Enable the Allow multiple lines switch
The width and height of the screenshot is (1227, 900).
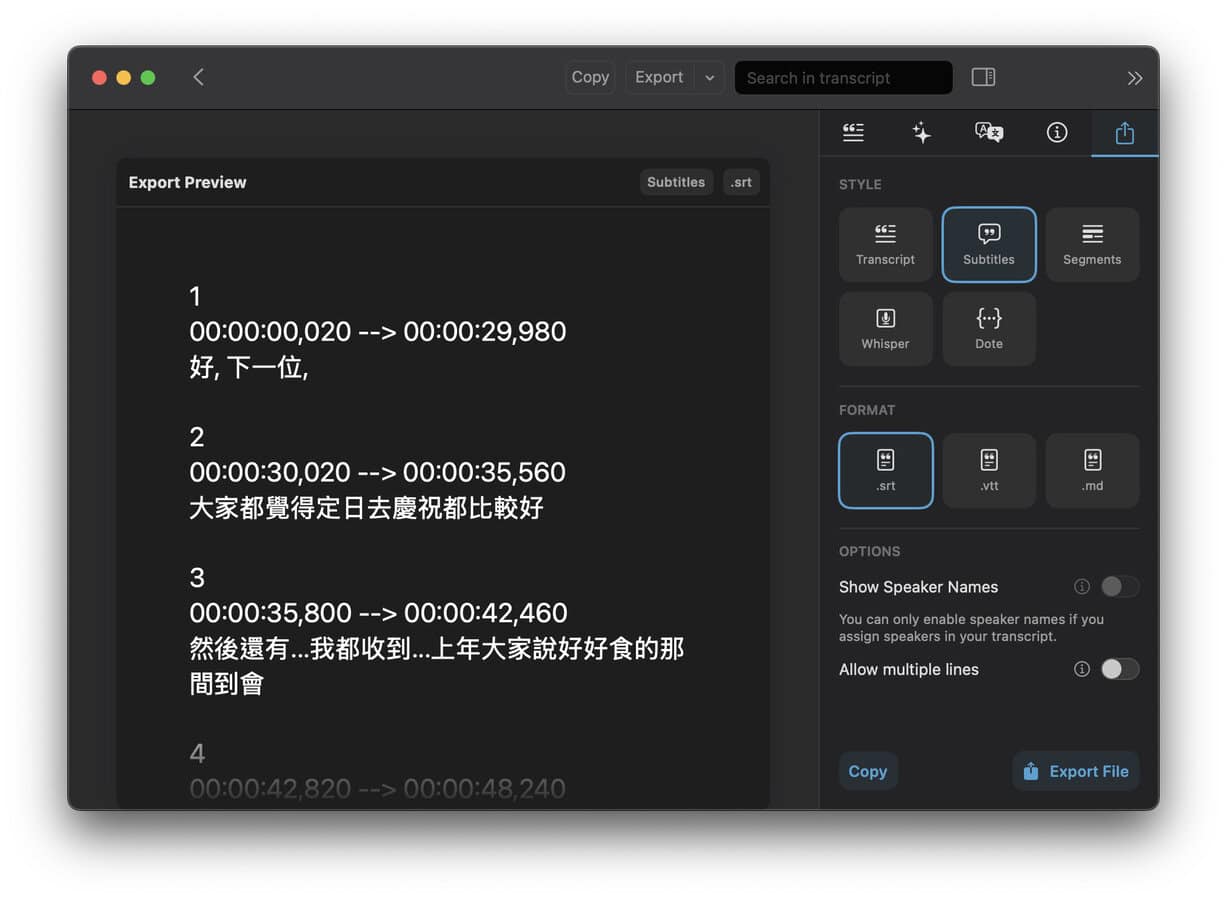(1119, 670)
